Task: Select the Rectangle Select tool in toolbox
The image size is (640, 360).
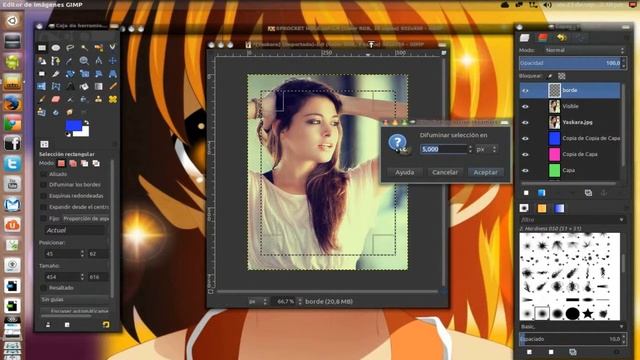Action: 42,48
